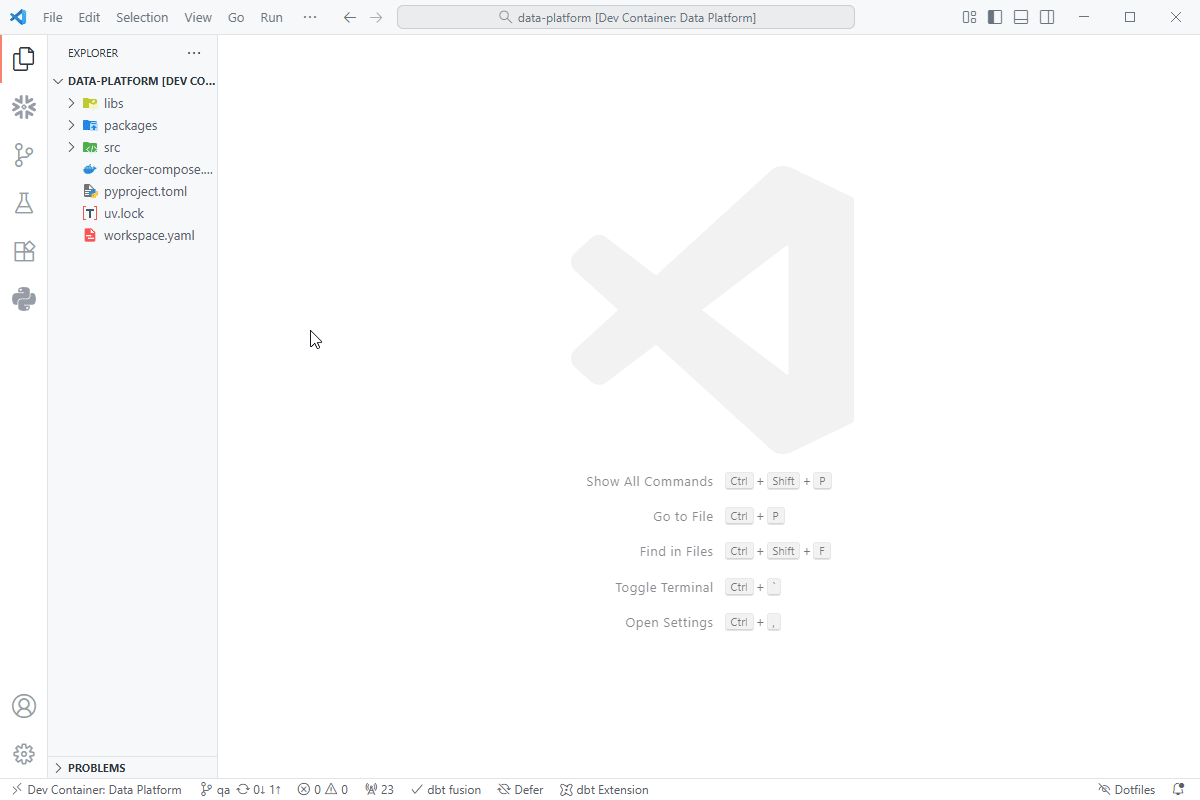Open the Run menu
The width and height of the screenshot is (1200, 800).
(271, 17)
